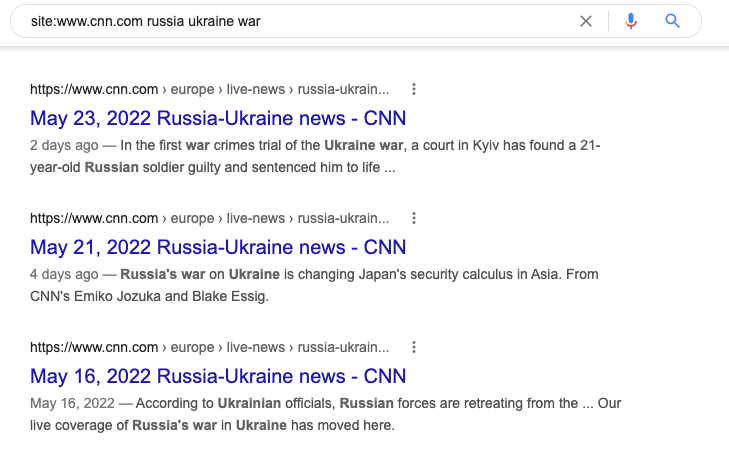Click the "2 days ago" timestamp
Screen dimensions: 729x458
64,146
